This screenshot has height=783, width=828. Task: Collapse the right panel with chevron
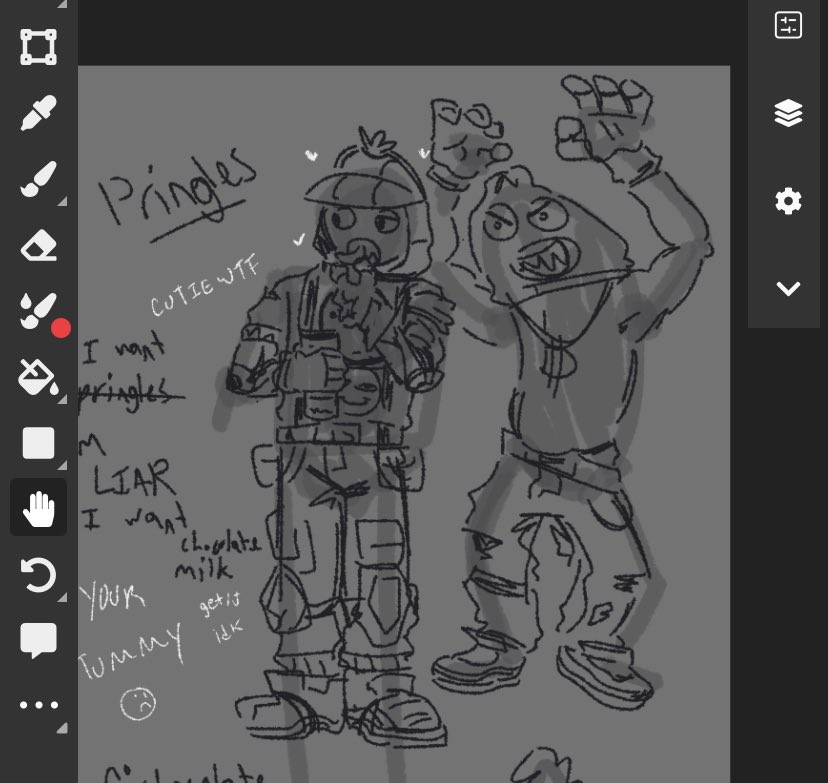(x=788, y=288)
